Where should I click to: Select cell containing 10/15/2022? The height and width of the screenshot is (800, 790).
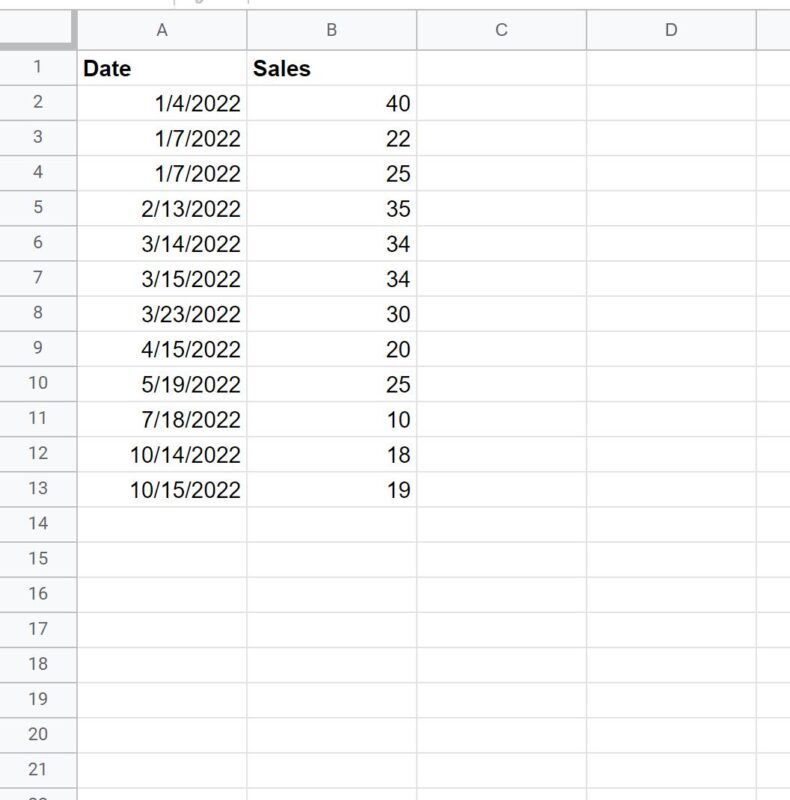pos(162,490)
